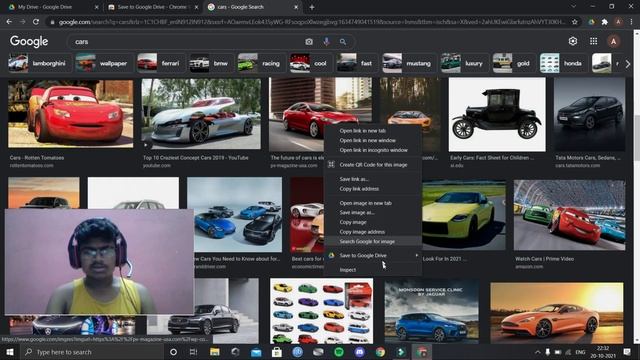Open Microsoft Store from the taskbar
This screenshot has width=640, height=360.
pos(276,352)
